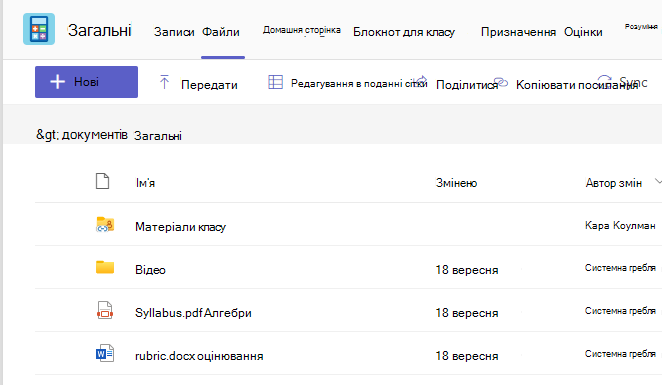662x385 pixels.
Task: Click the link icon beside Копіювати посилання
Action: point(501,81)
